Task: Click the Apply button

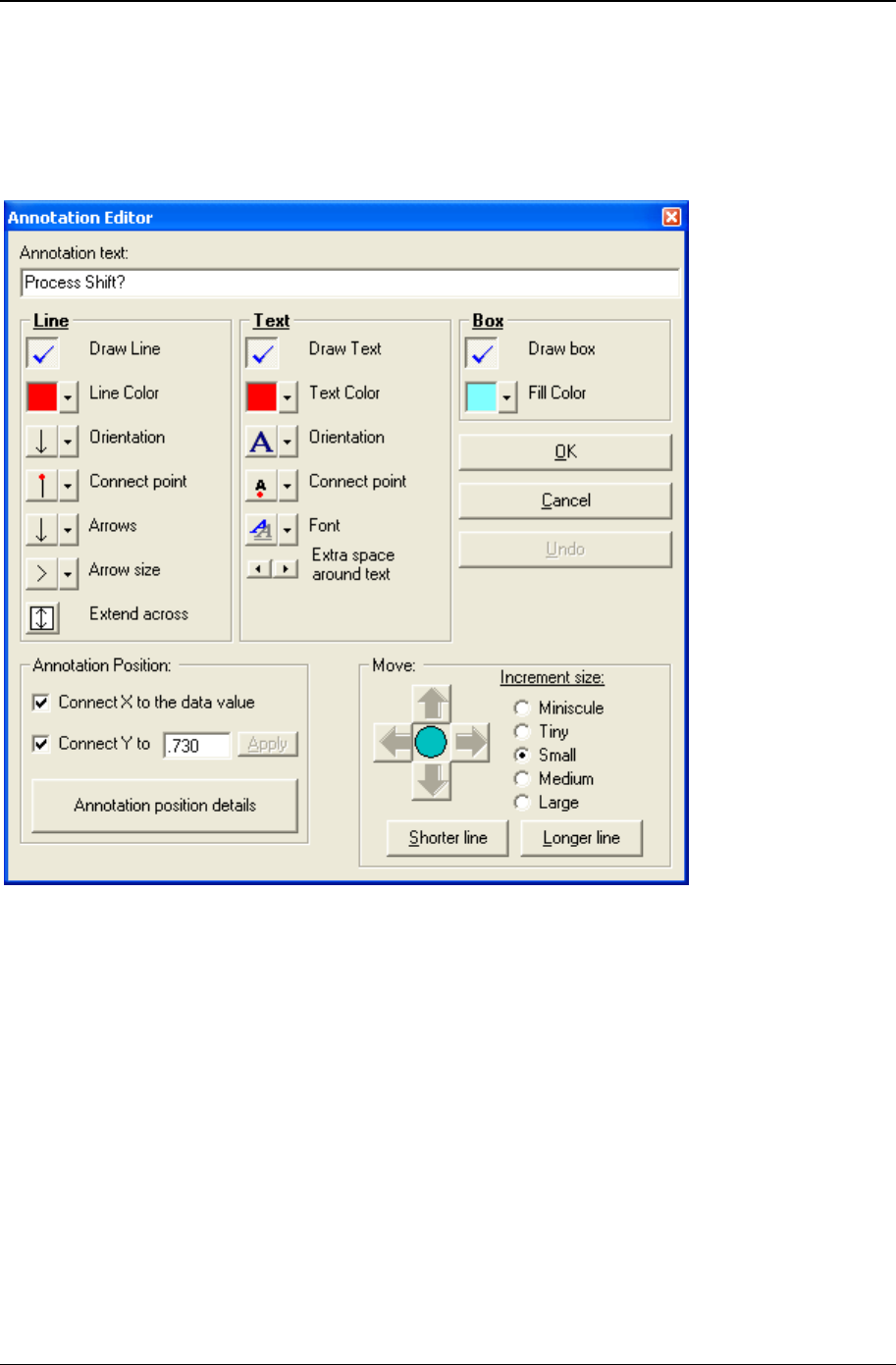Action: (x=268, y=744)
